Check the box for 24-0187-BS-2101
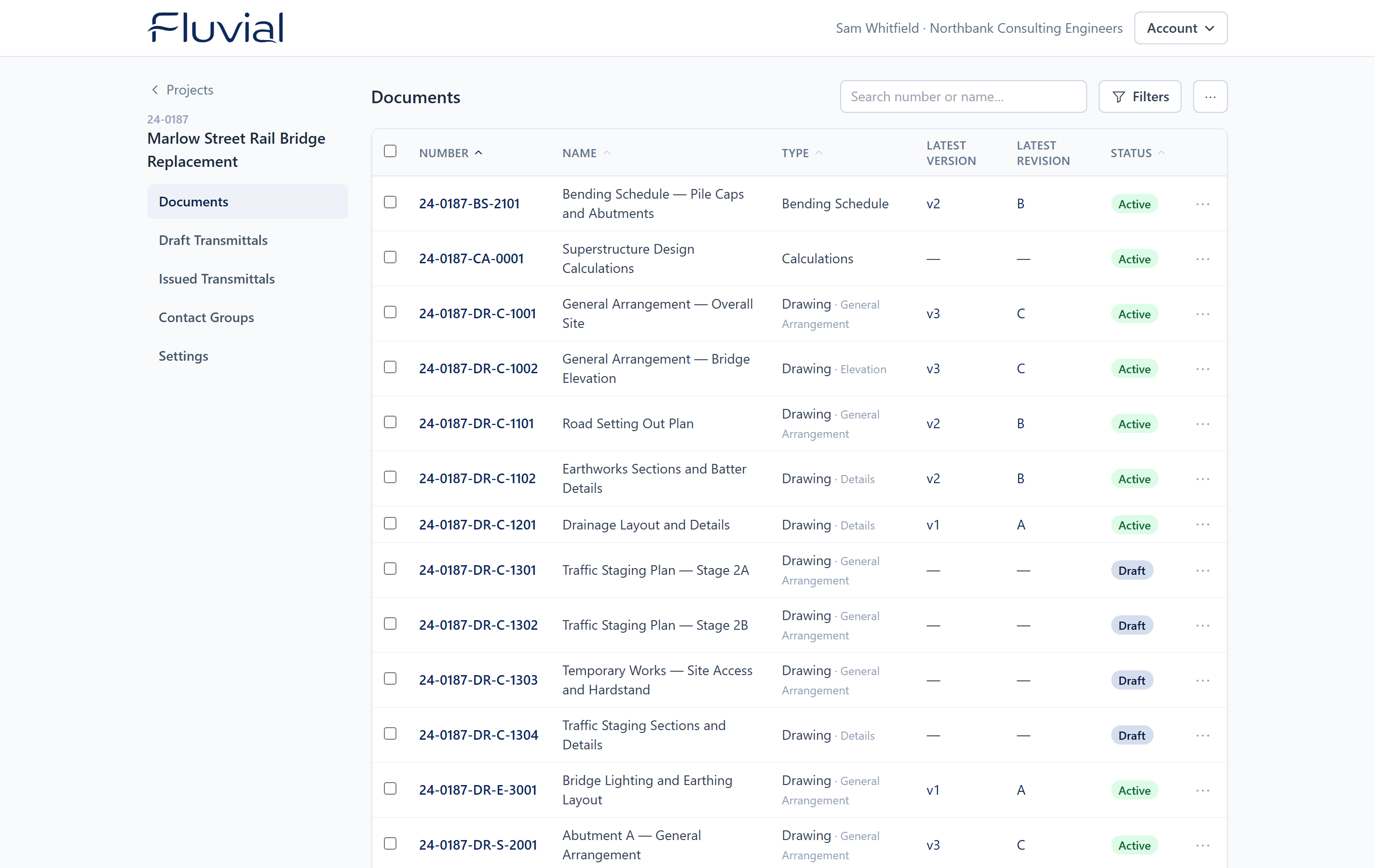Viewport: 1389px width, 868px height. pyautogui.click(x=390, y=202)
